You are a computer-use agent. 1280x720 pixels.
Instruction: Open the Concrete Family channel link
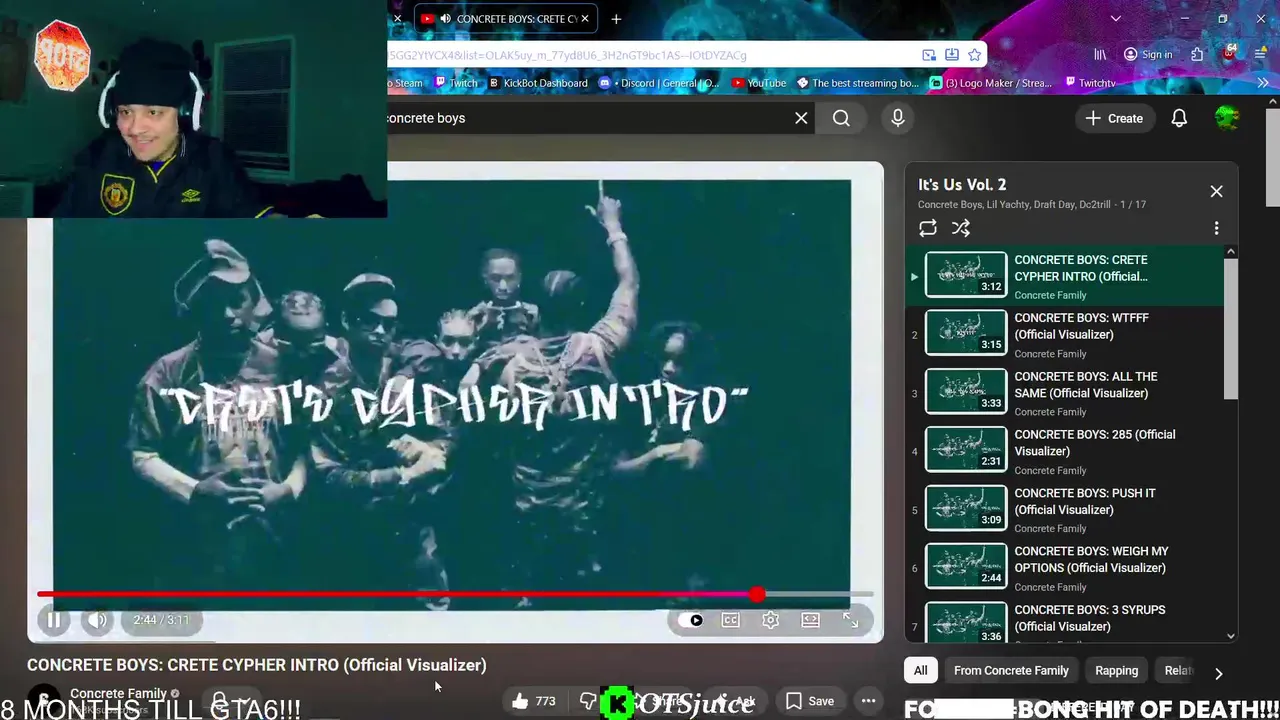tap(118, 693)
